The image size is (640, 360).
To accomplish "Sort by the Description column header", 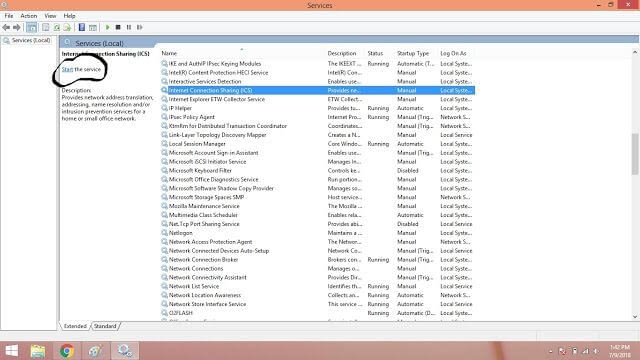I will [x=345, y=53].
